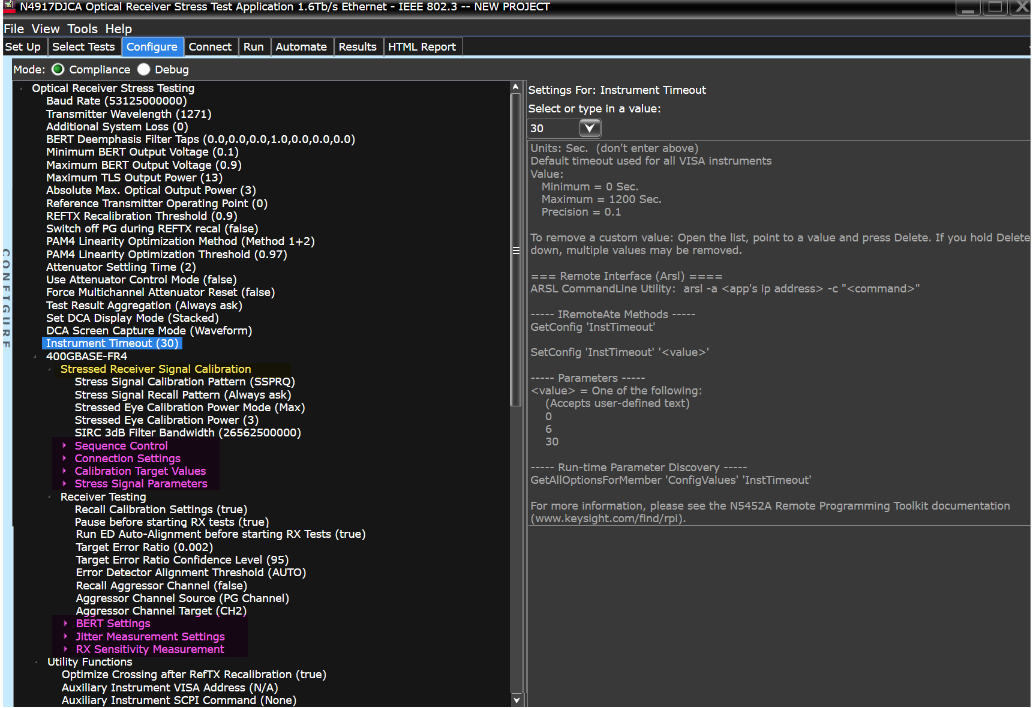Open the File menu
The image size is (1036, 708).
coord(14,28)
